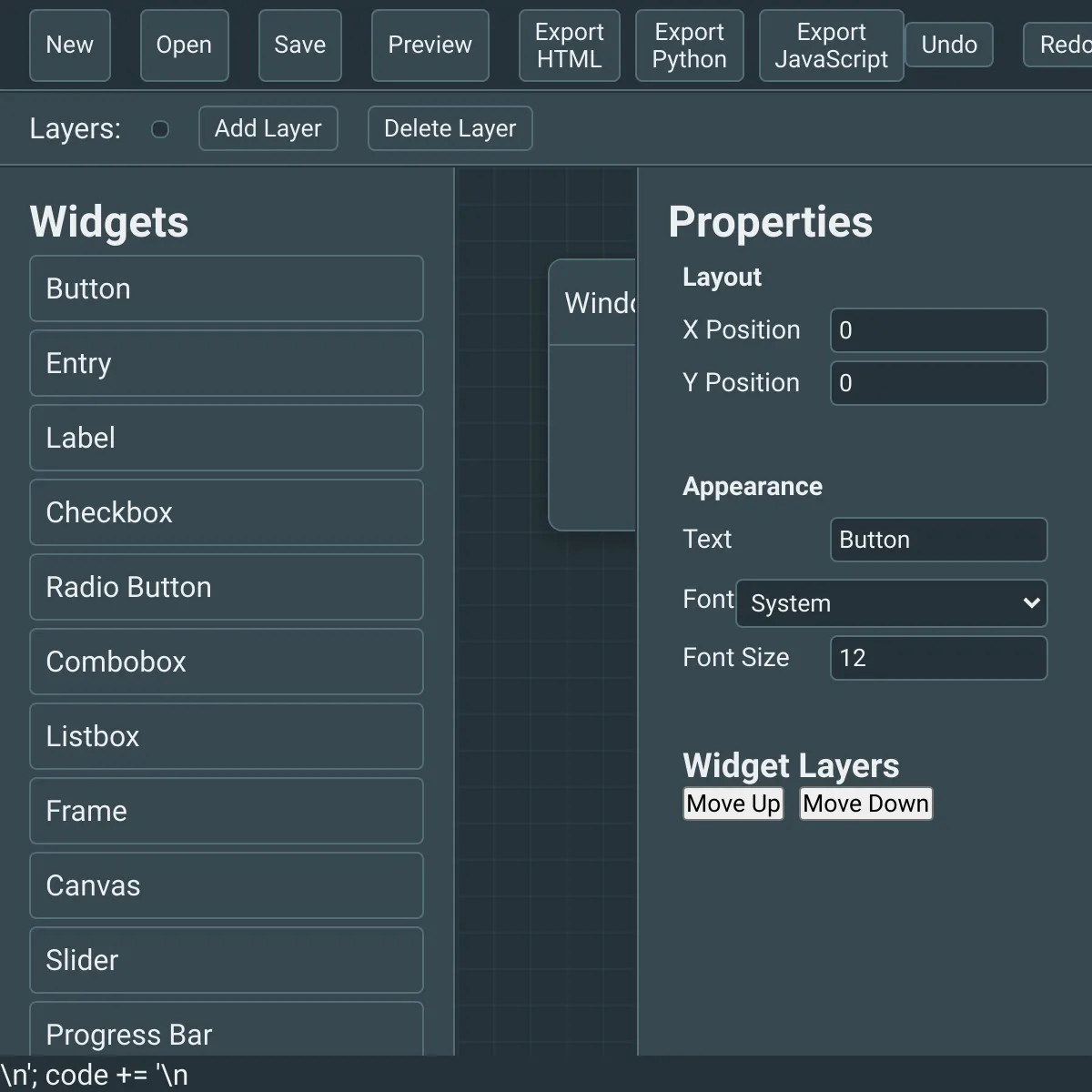
Task: Select the Checkbox widget
Action: 226,512
